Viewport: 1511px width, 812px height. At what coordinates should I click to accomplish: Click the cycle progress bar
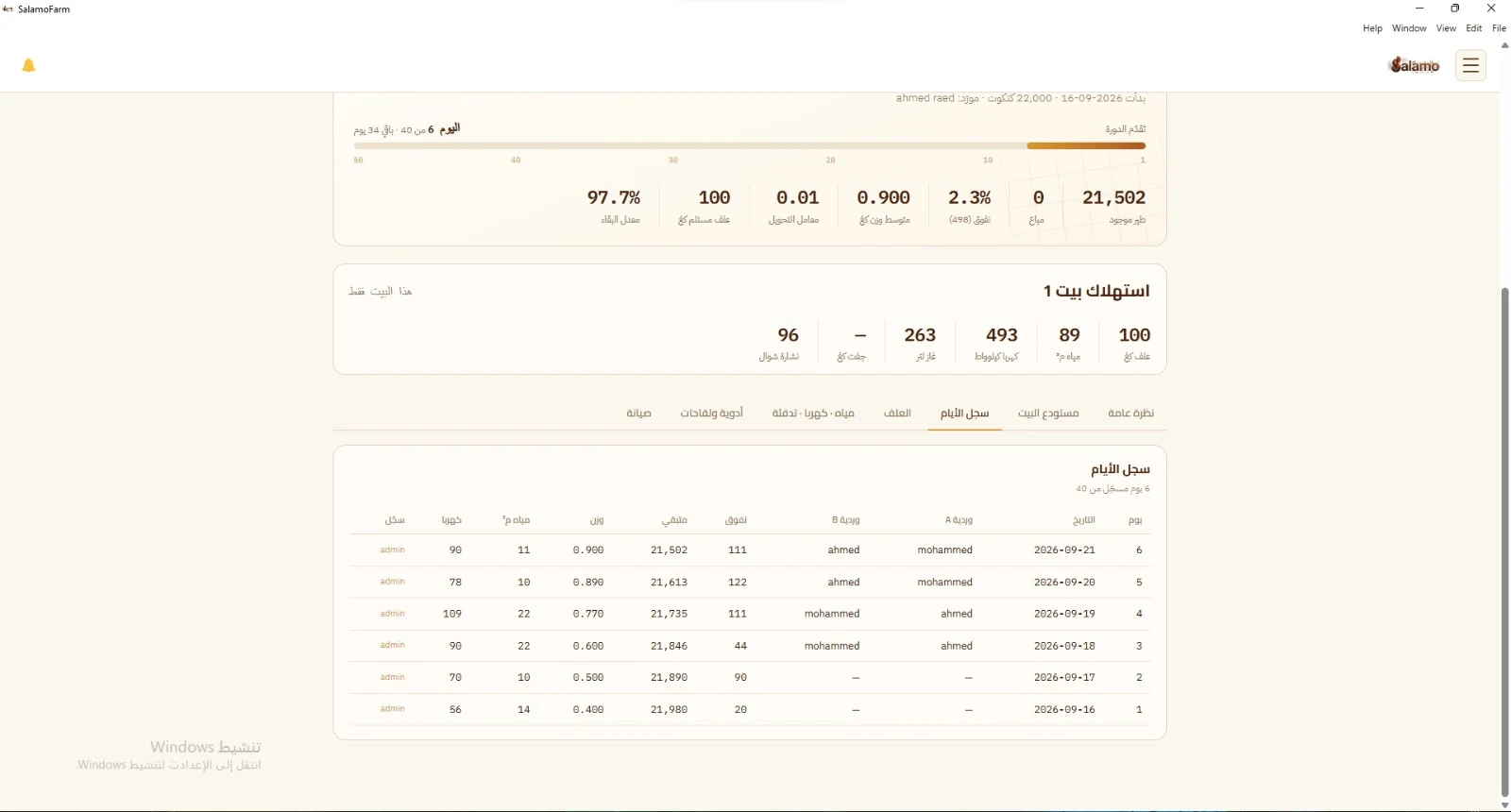750,146
